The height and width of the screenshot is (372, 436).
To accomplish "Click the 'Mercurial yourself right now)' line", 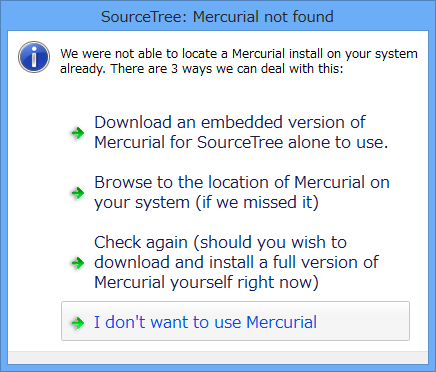I will coord(206,282).
